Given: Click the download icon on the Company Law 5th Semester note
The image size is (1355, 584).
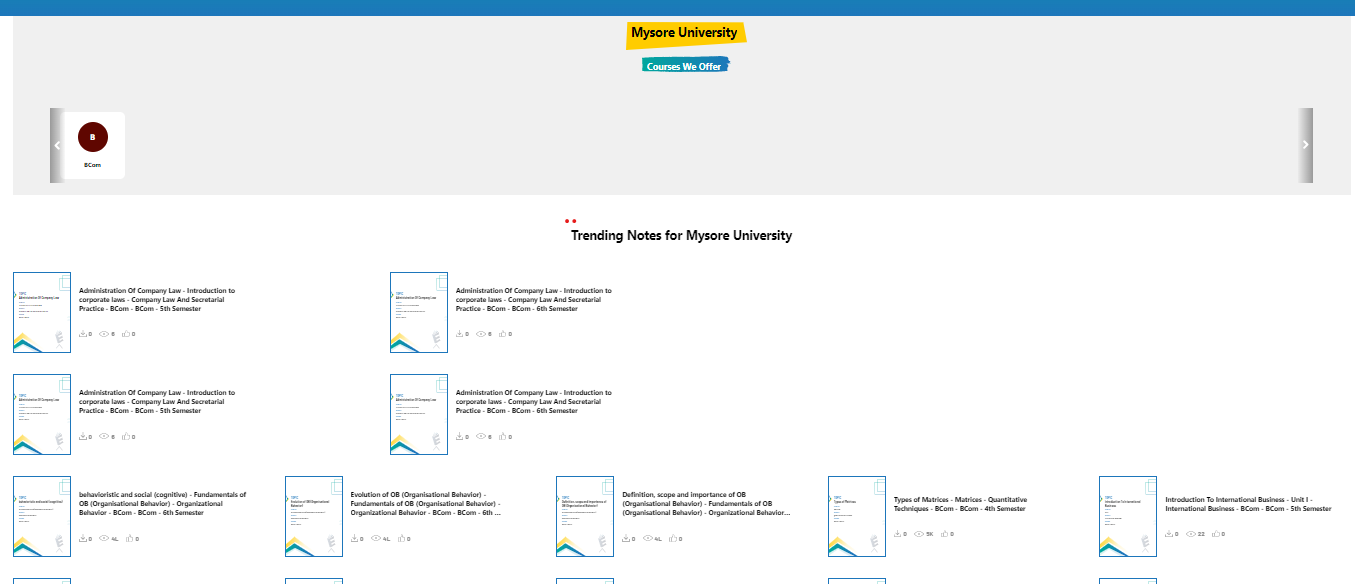Looking at the screenshot, I should pyautogui.click(x=85, y=333).
